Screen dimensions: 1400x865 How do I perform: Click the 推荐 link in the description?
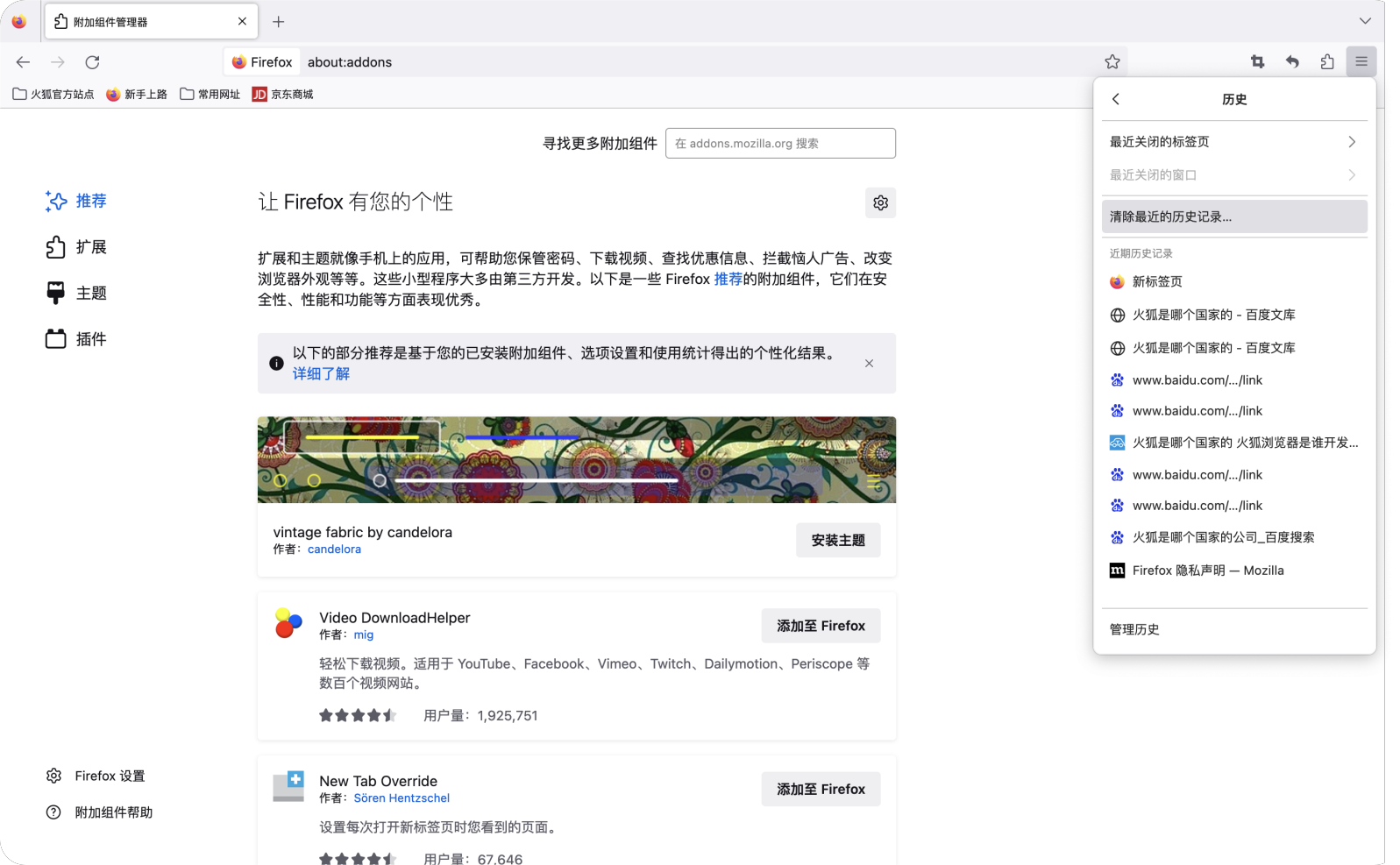click(x=728, y=279)
